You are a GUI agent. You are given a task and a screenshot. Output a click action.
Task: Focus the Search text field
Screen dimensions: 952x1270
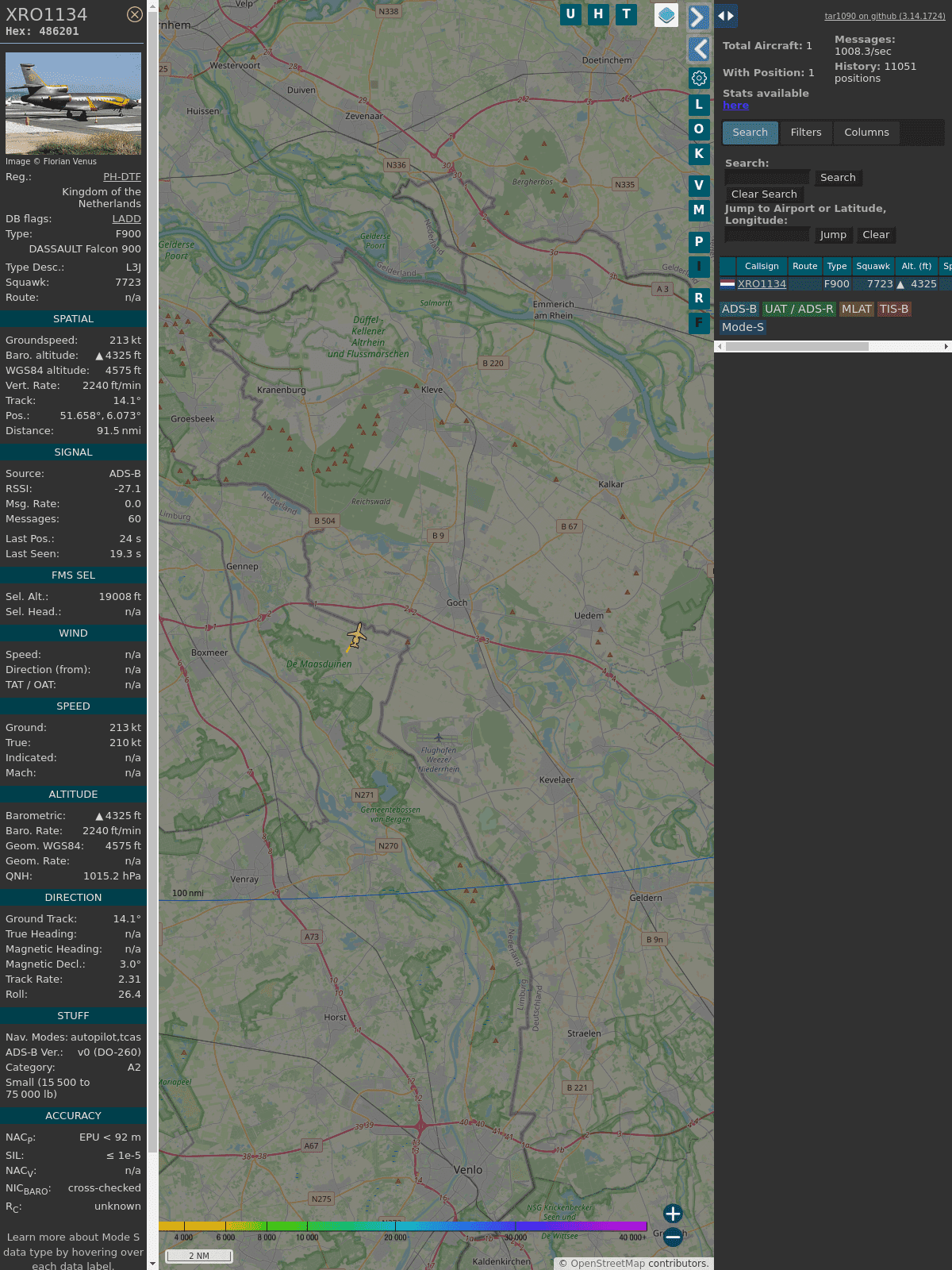767,178
